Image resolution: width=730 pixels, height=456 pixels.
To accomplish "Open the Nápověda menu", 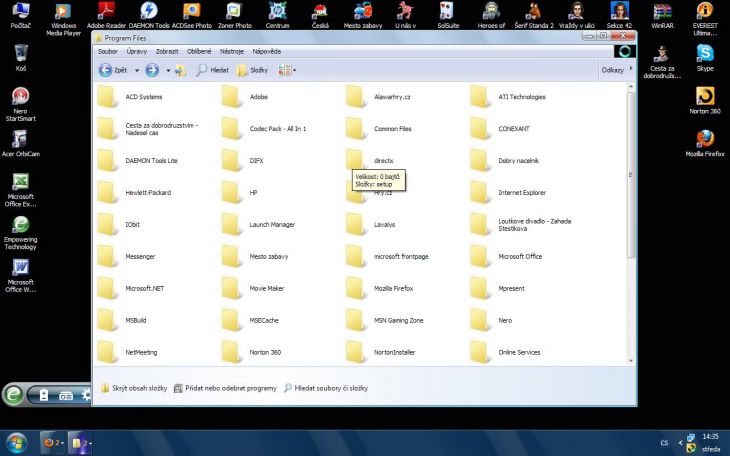I will pos(266,52).
